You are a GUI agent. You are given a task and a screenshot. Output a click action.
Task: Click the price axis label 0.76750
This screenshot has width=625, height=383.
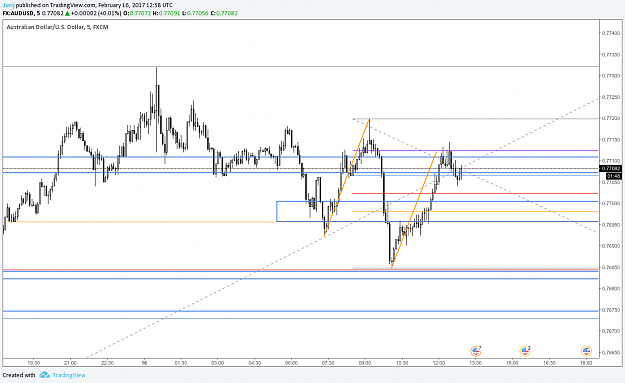point(611,310)
